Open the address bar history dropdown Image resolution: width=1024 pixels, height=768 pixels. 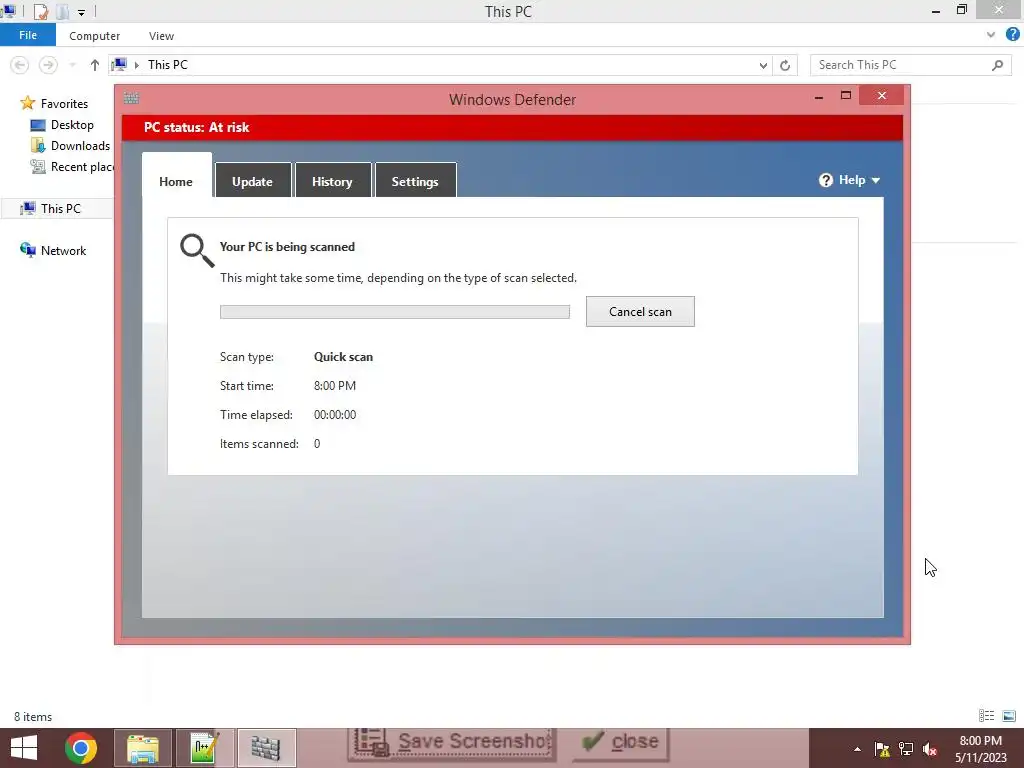click(x=763, y=65)
